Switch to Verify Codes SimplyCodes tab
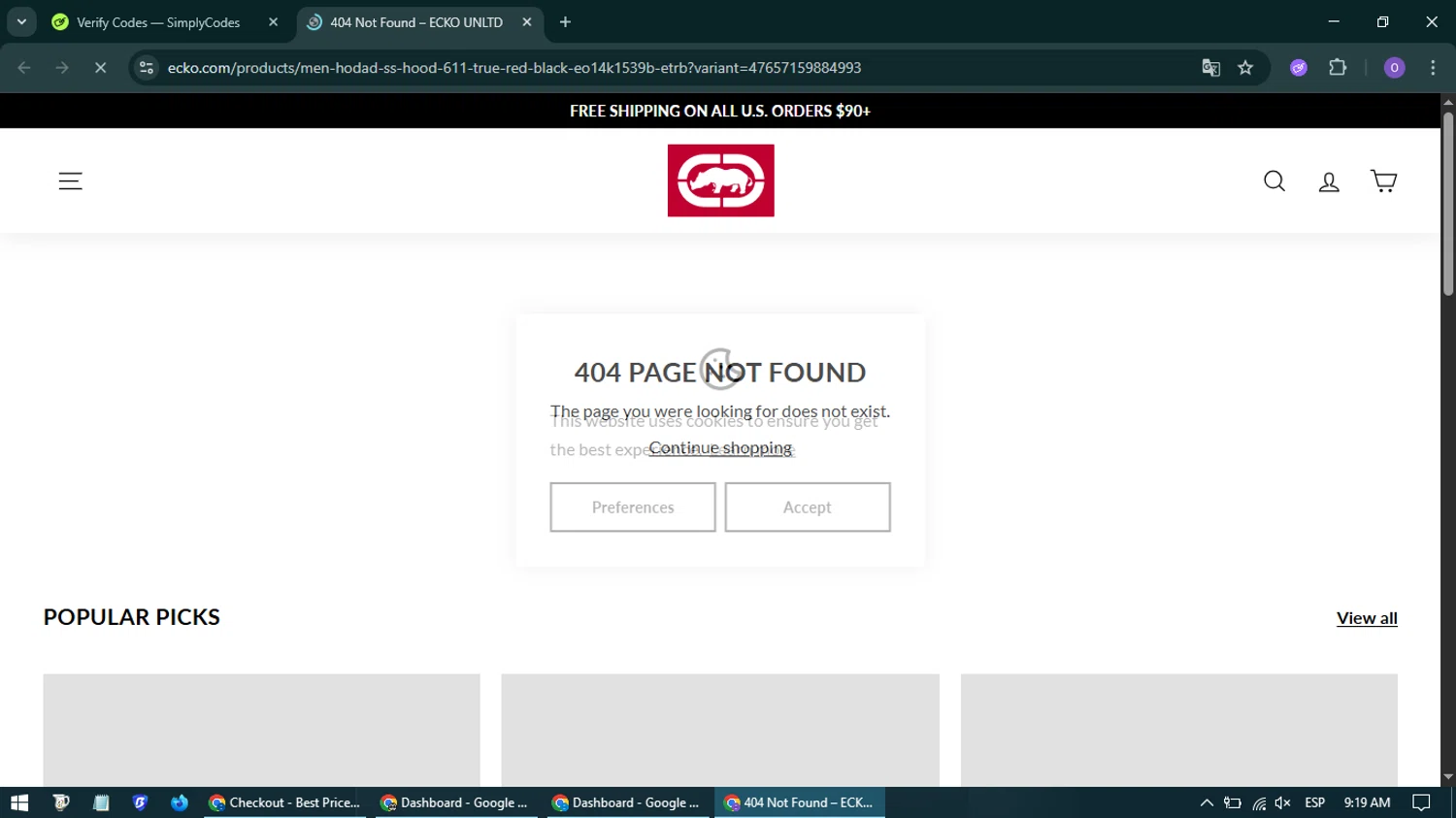 pos(158,22)
